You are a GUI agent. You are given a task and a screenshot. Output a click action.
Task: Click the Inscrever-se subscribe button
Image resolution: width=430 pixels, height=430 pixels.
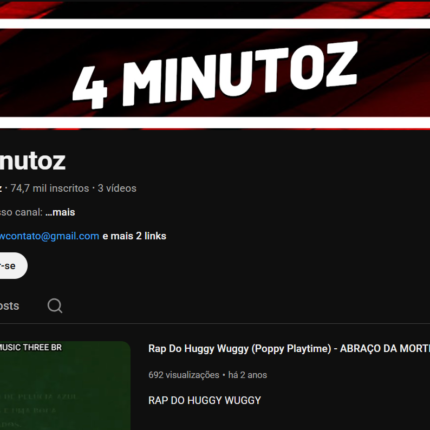(13, 266)
